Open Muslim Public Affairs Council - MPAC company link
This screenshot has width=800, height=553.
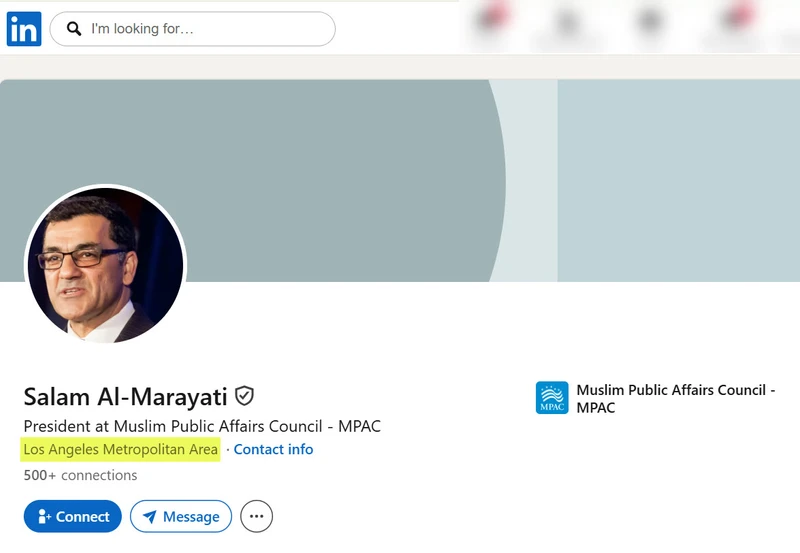click(676, 398)
